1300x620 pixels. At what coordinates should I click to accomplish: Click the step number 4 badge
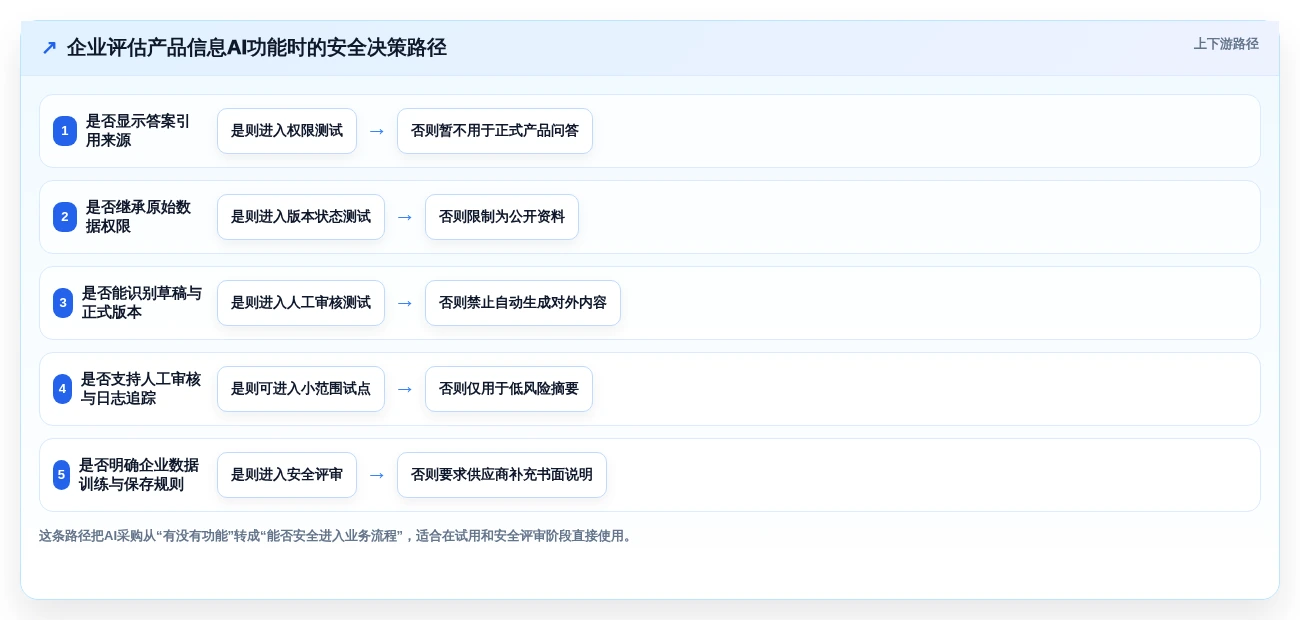pyautogui.click(x=63, y=389)
